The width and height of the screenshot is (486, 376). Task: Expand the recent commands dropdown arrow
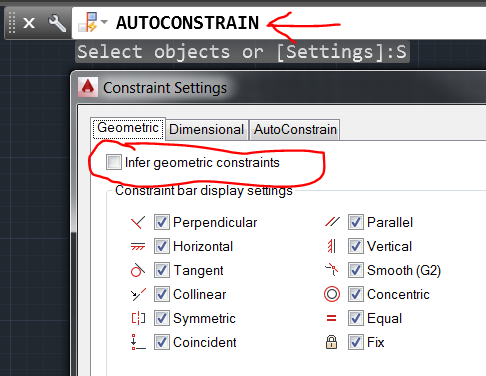[104, 22]
